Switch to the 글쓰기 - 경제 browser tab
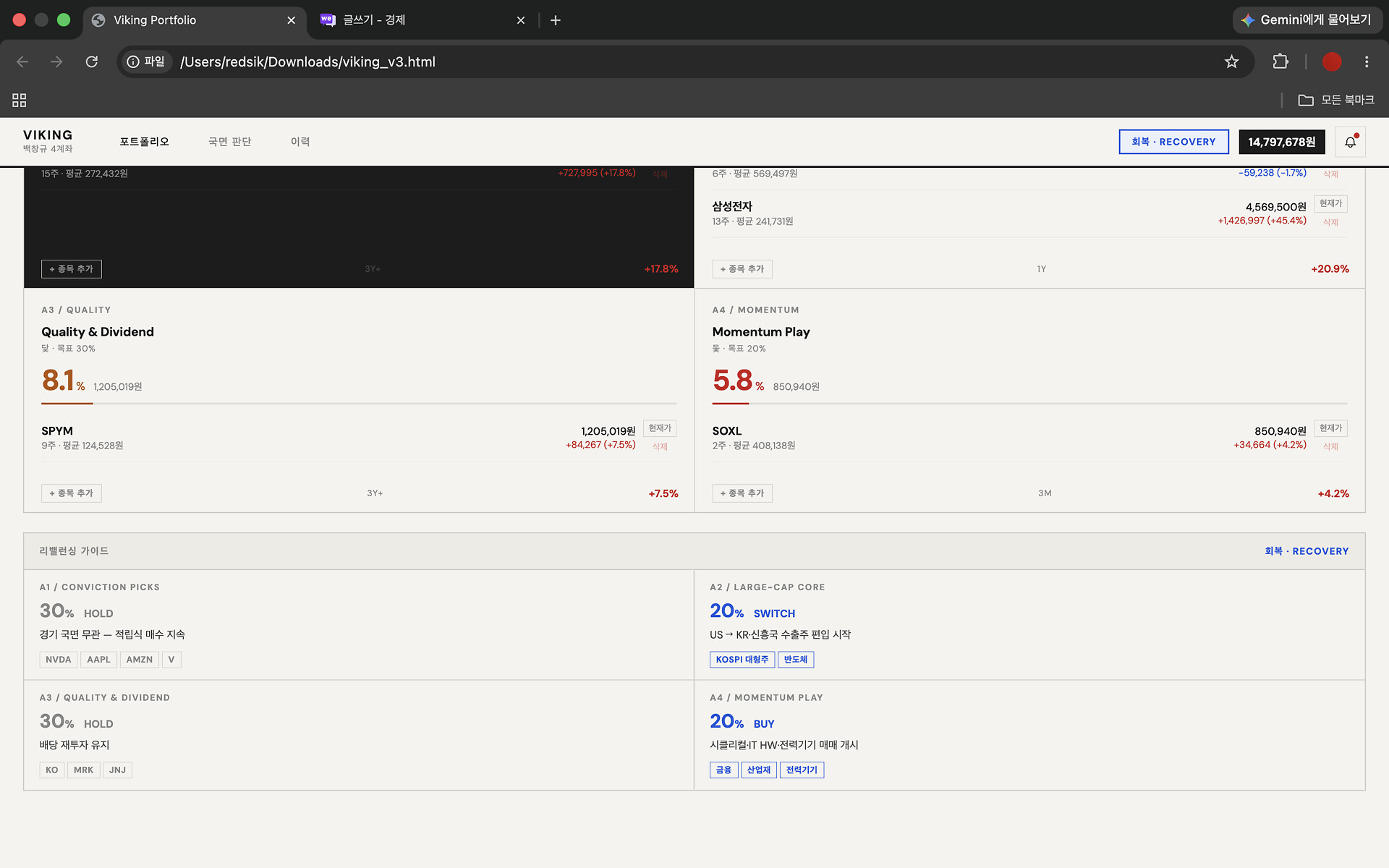 point(423,20)
